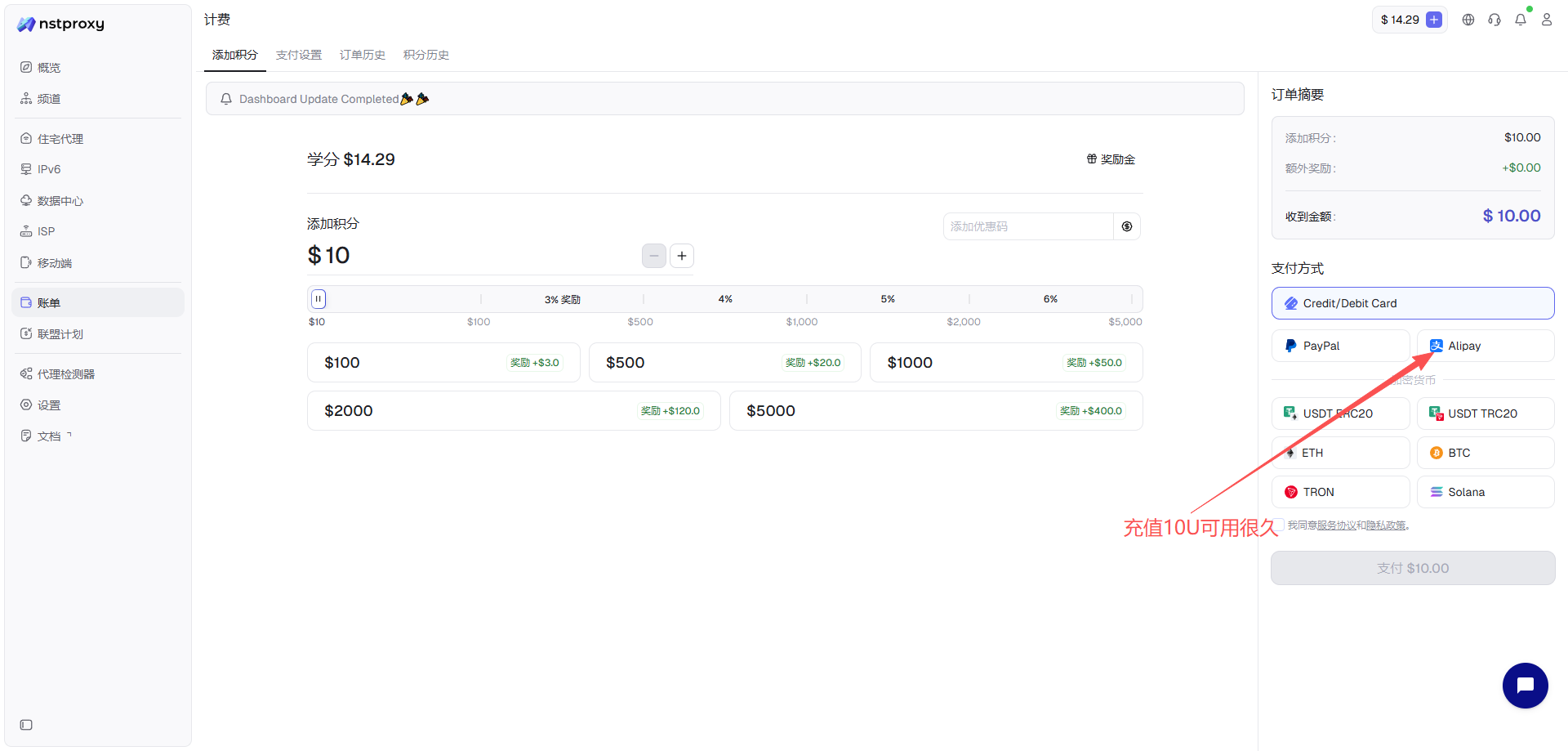Screen dimensions: 1568x751
Task: Open the support headset icon
Action: tap(1494, 20)
